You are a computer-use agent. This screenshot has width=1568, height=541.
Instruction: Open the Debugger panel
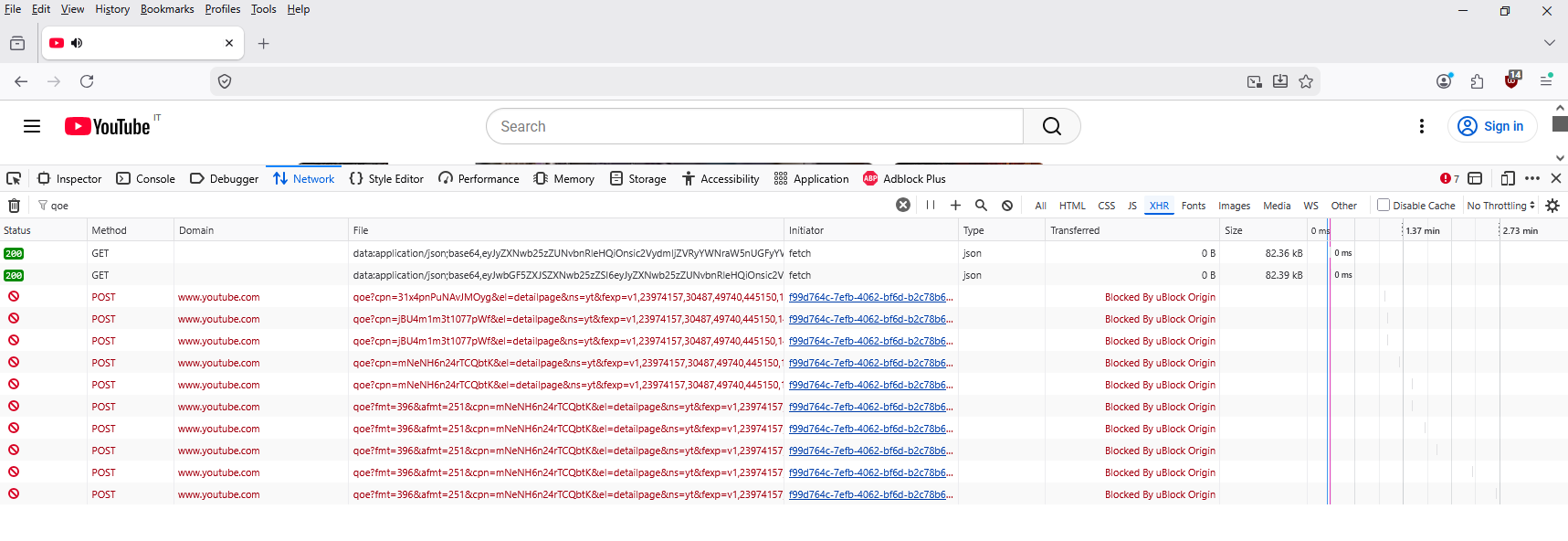click(x=224, y=179)
